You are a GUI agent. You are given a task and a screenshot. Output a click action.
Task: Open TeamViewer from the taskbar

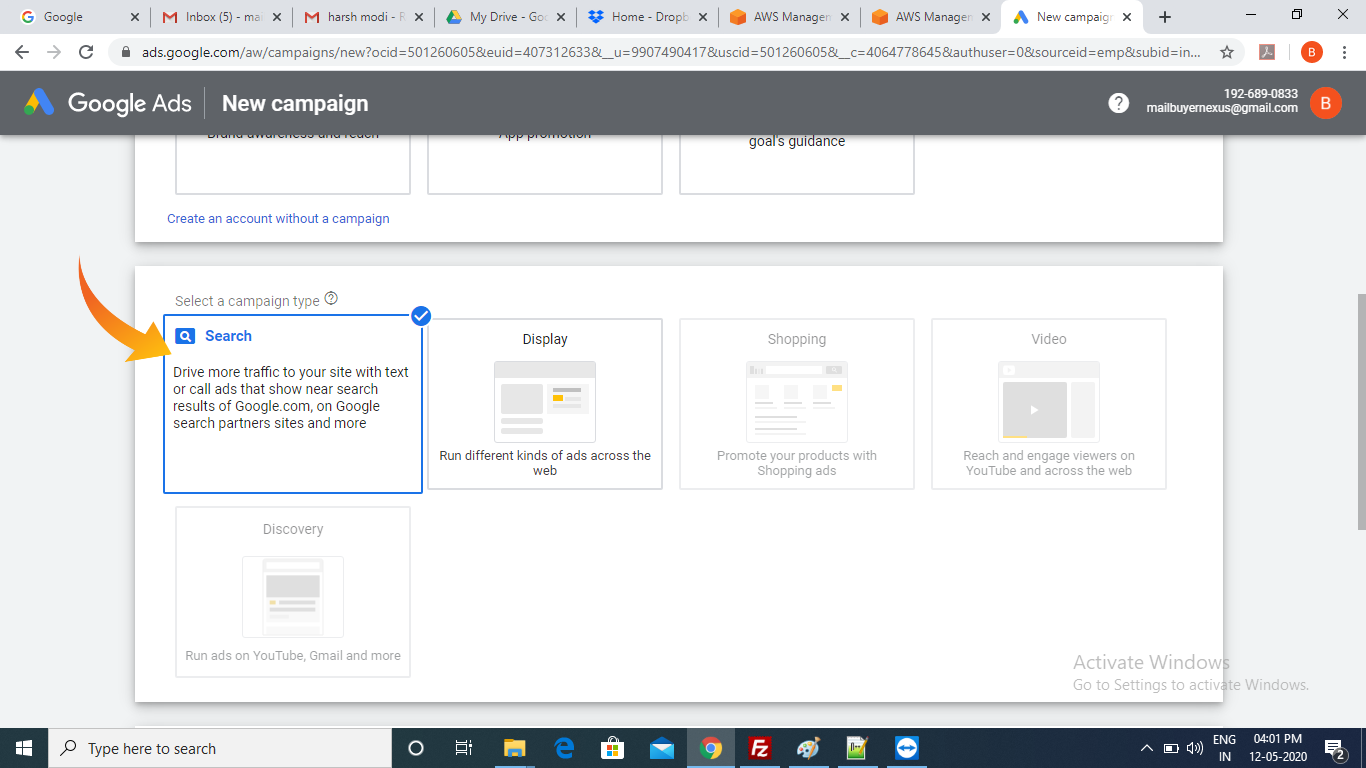[907, 748]
